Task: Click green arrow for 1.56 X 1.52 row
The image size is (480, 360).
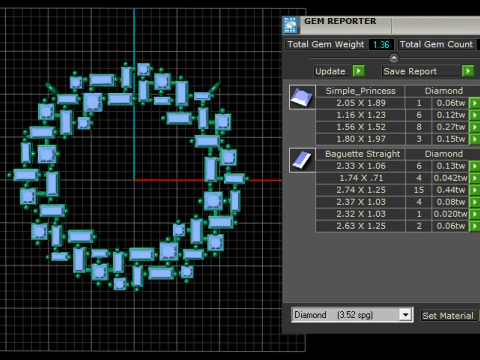Action: tap(474, 127)
